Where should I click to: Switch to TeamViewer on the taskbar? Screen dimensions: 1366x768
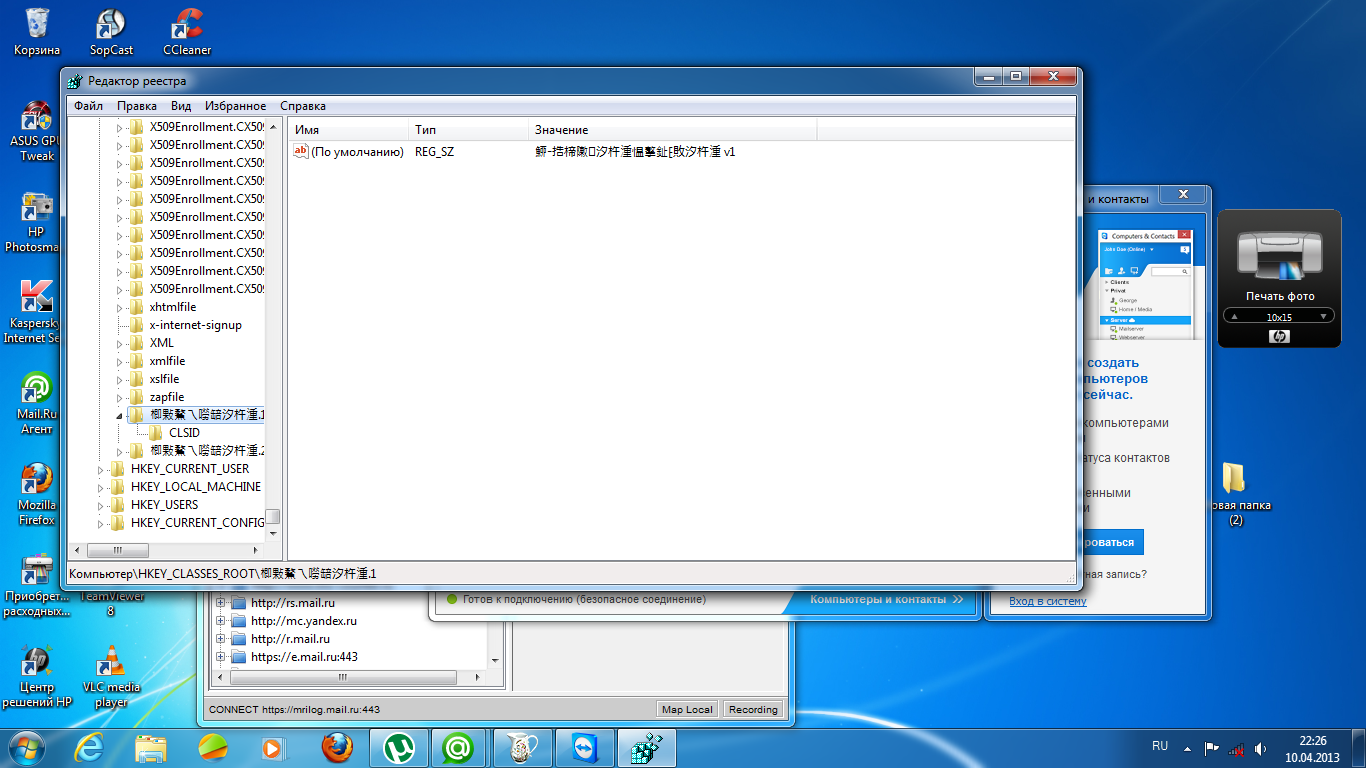583,747
